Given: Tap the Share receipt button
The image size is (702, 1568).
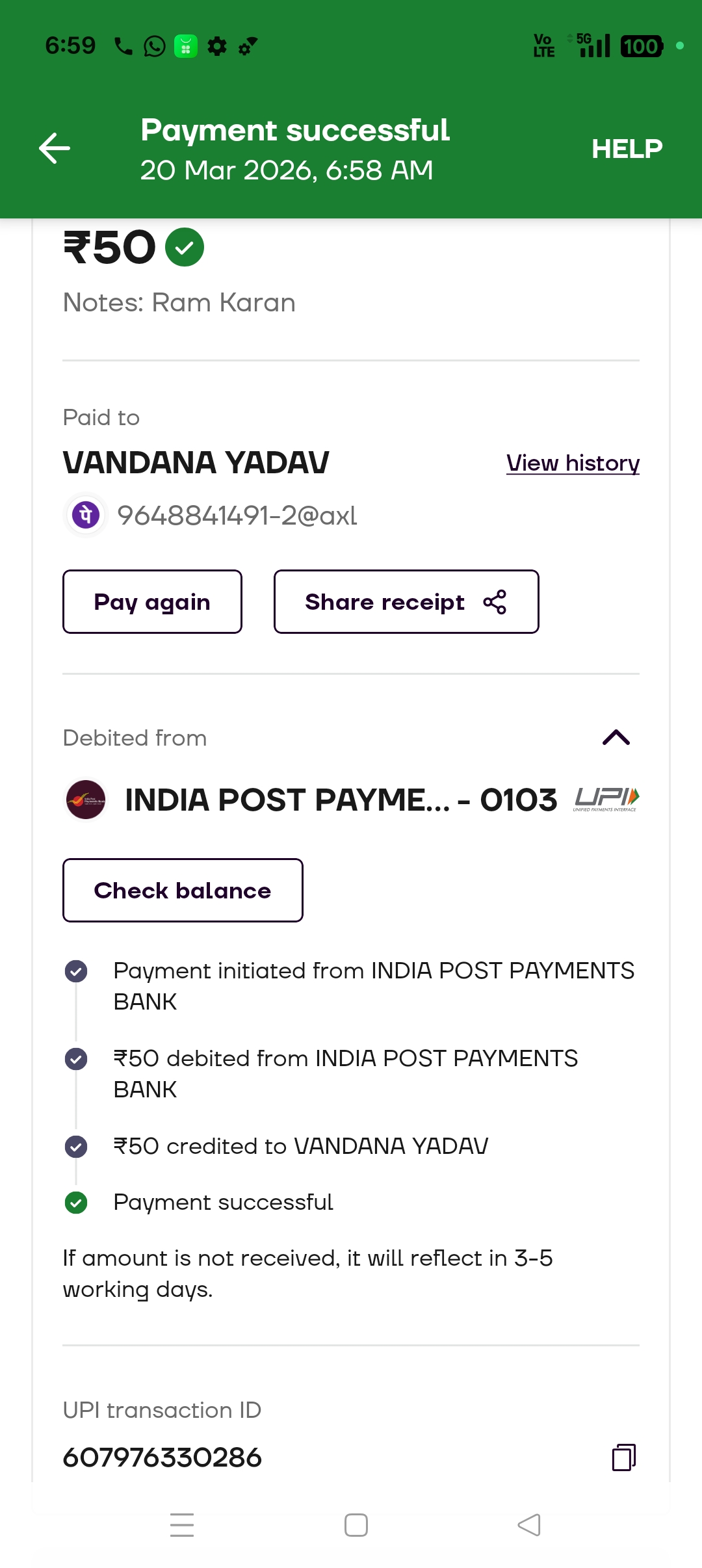Looking at the screenshot, I should 406,602.
